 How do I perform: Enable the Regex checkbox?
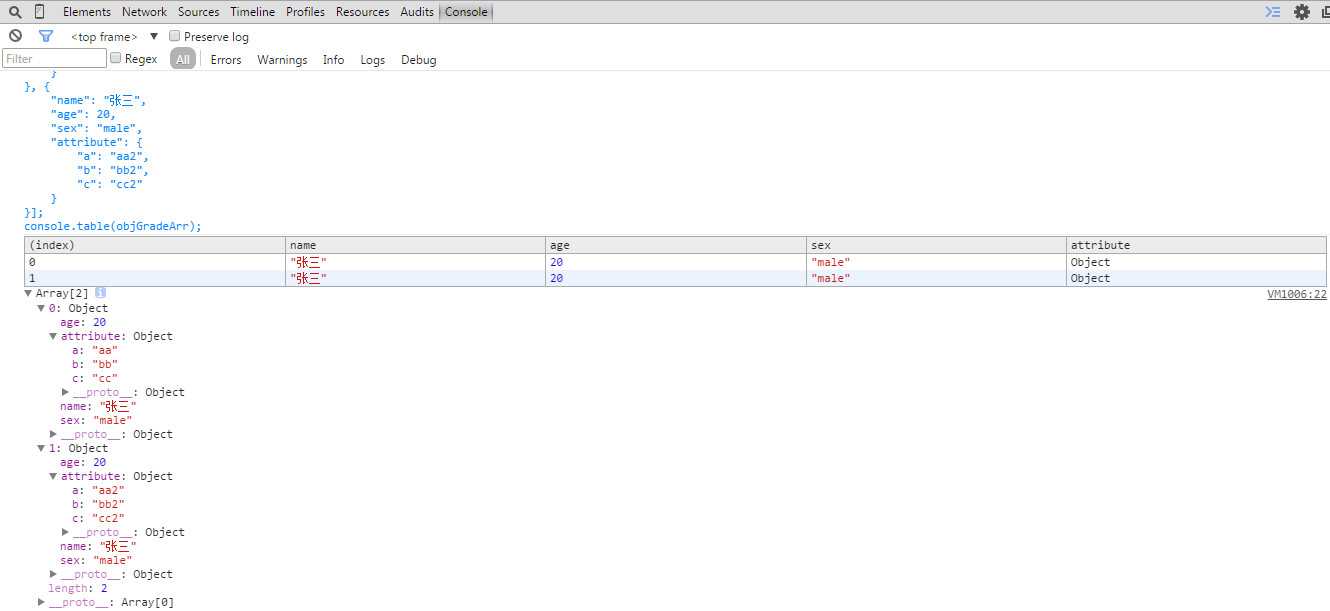(x=115, y=58)
